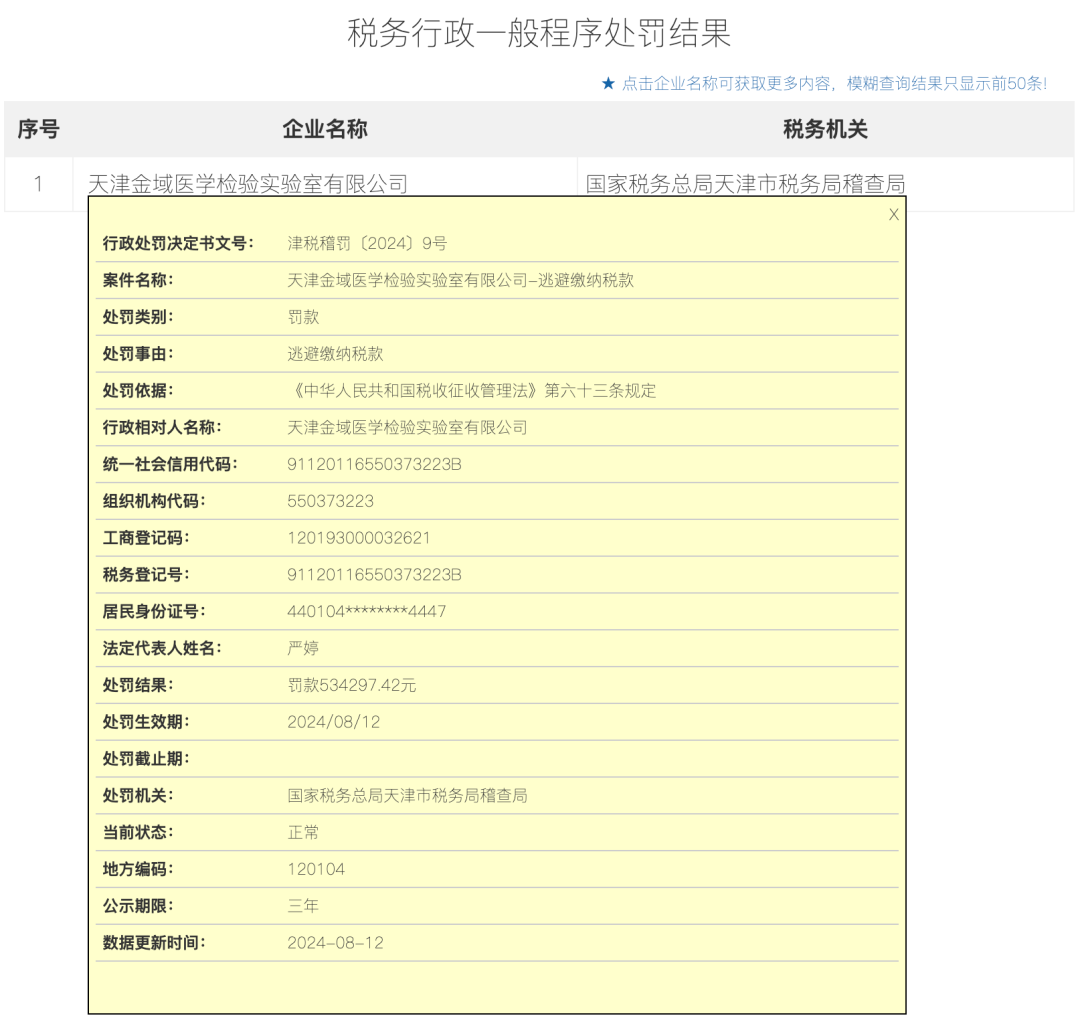1080x1032 pixels.
Task: Click the tax authority cell in table row
Action: coord(745,184)
